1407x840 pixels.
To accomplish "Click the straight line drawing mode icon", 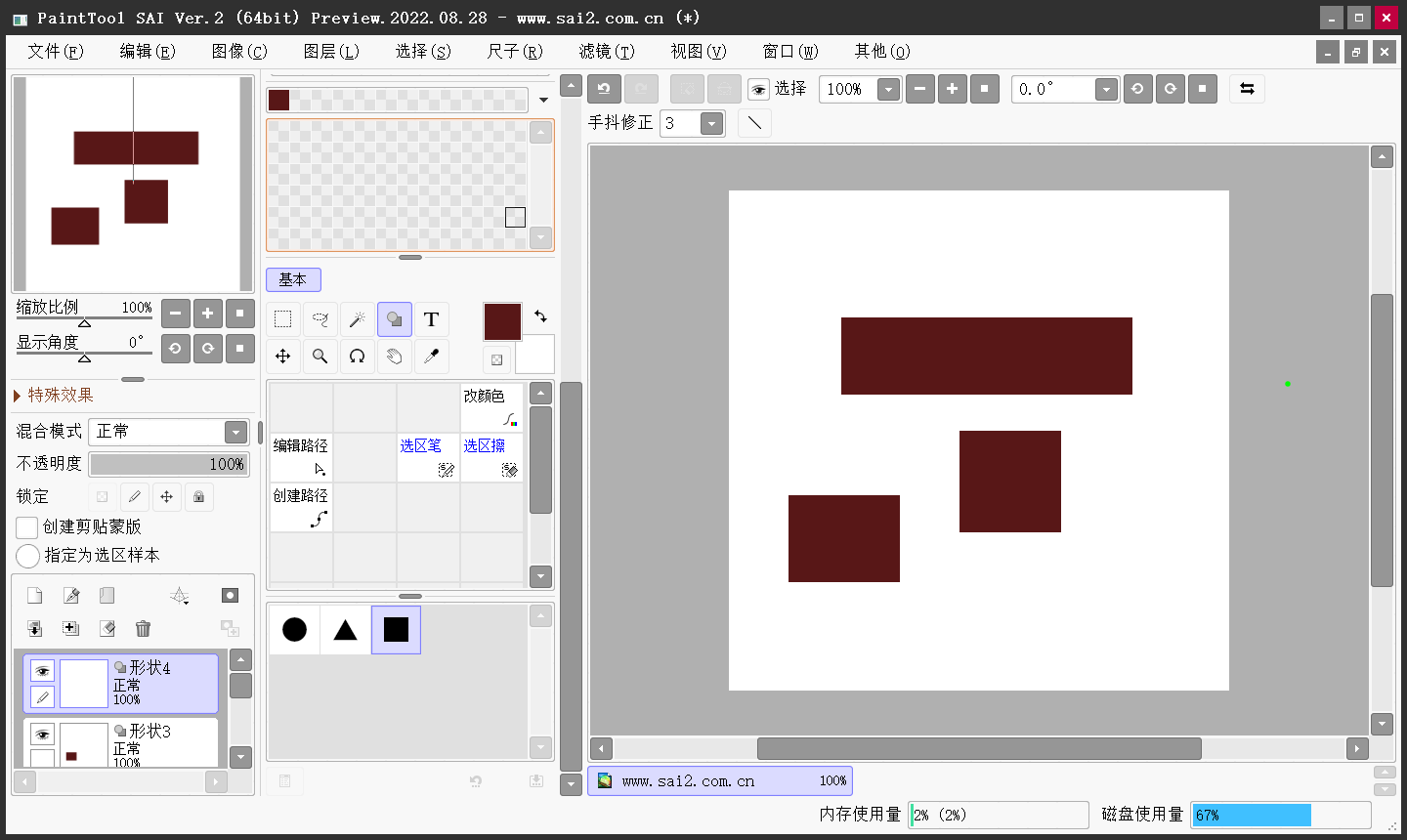I will 754,123.
